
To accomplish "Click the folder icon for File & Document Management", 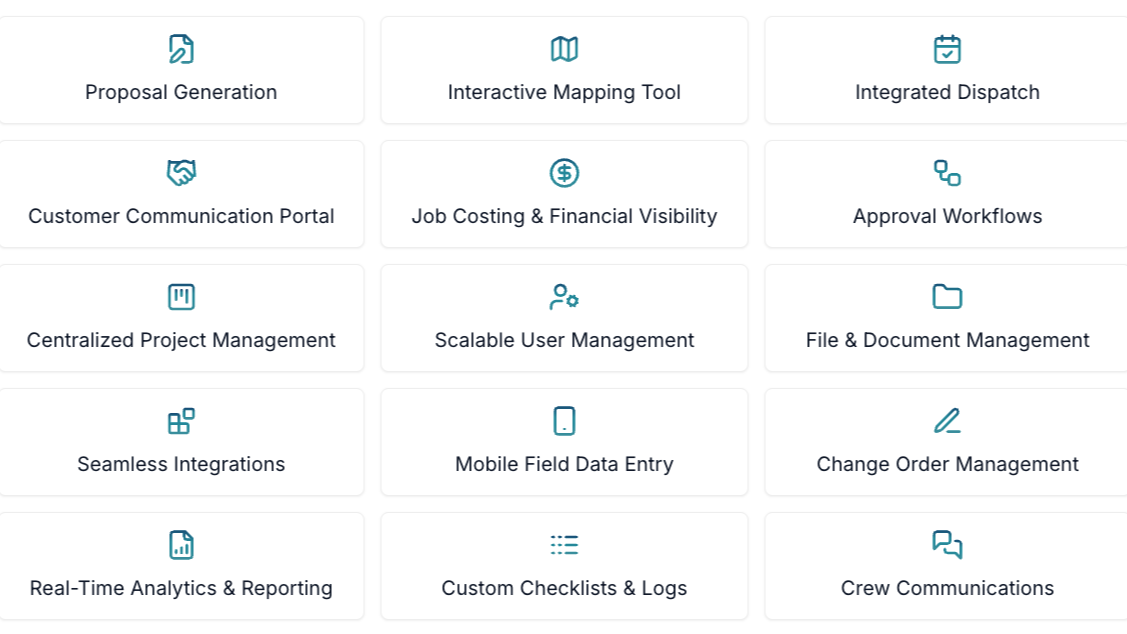I will 947,297.
